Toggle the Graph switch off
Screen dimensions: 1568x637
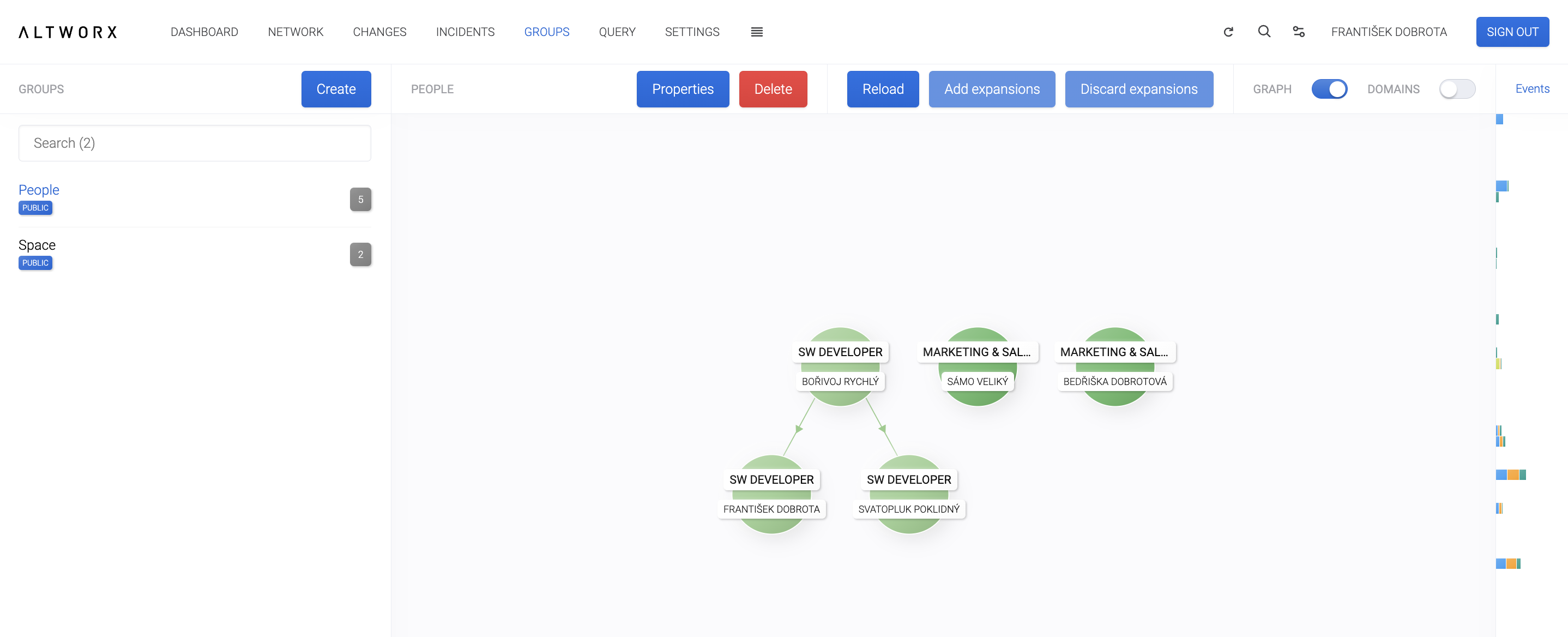click(x=1329, y=89)
